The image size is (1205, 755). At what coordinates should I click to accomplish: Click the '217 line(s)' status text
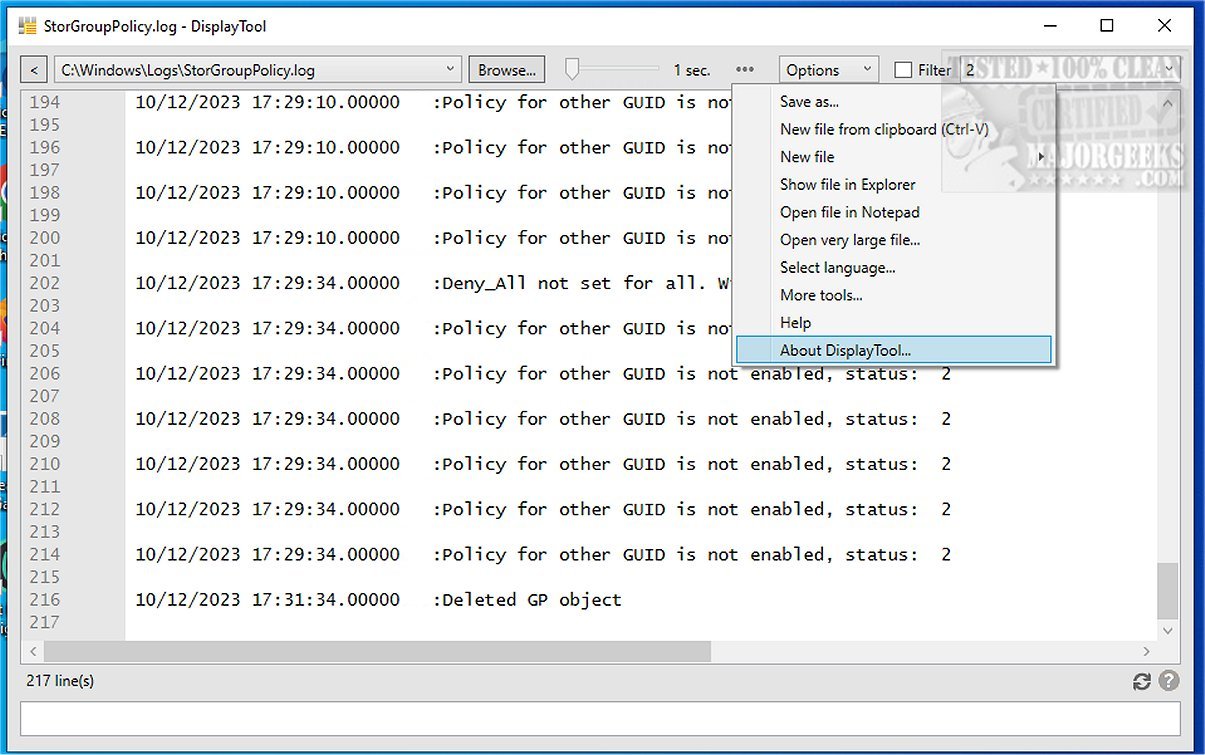point(61,681)
